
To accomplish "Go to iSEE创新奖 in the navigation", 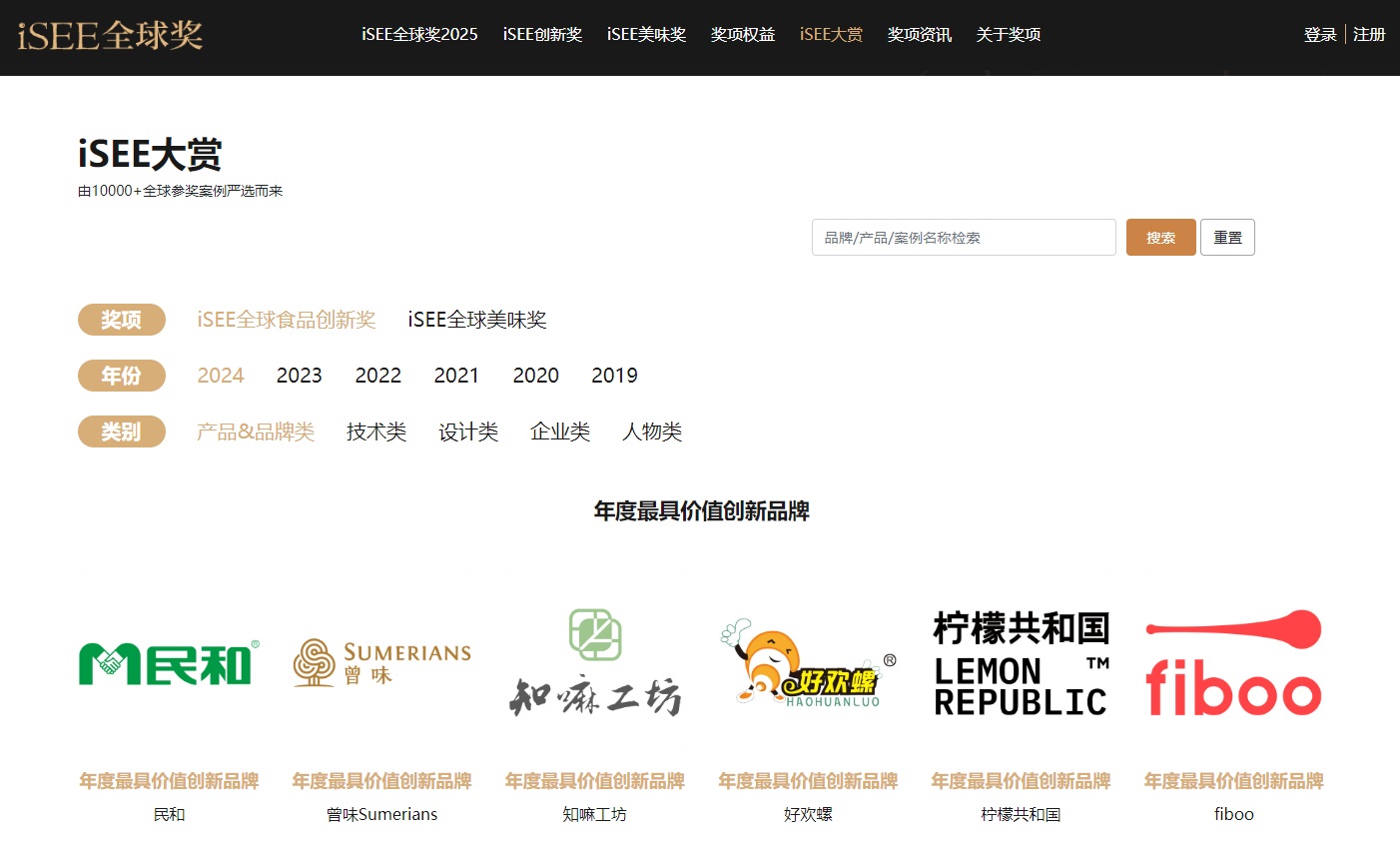I will [542, 35].
